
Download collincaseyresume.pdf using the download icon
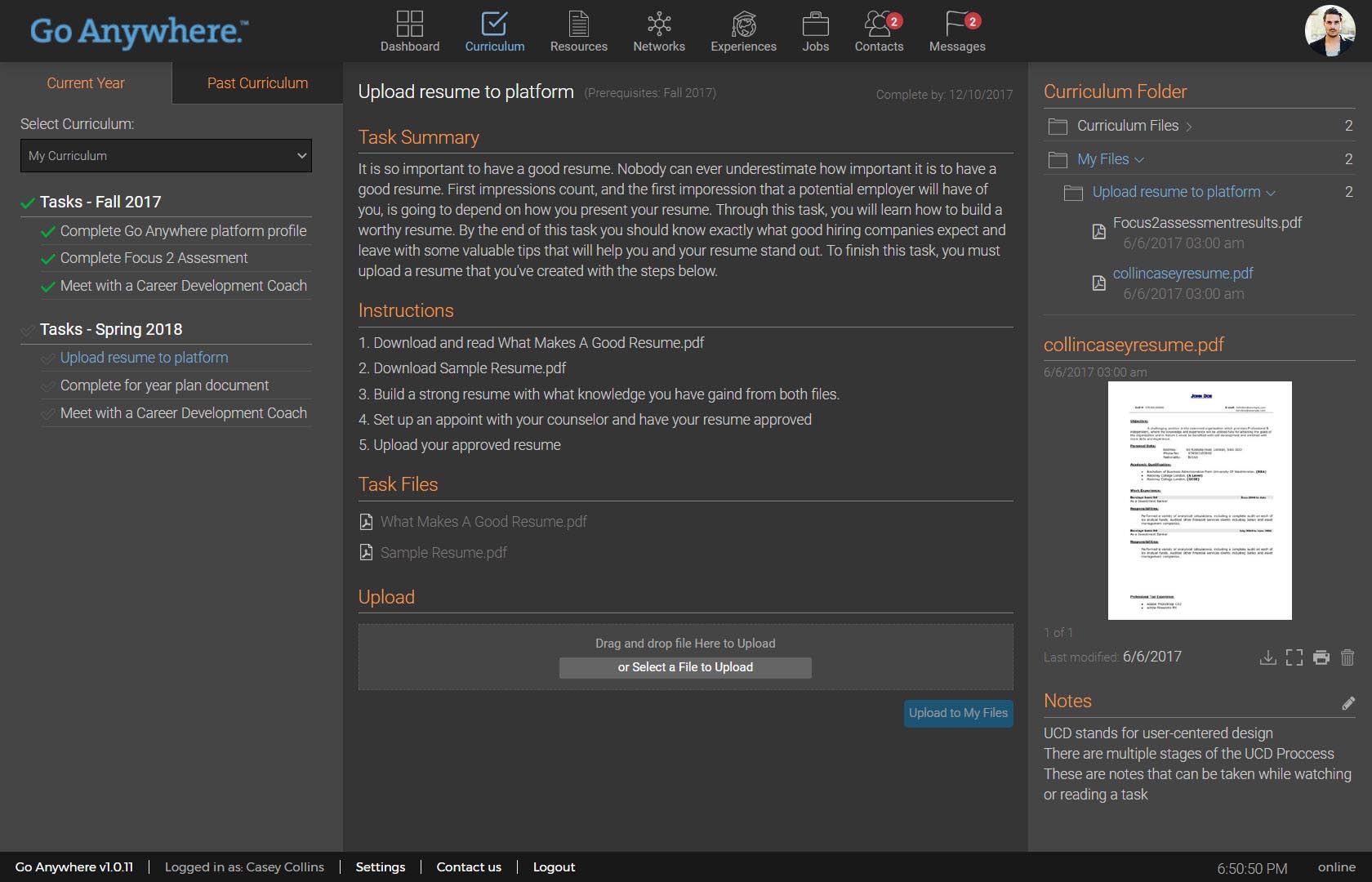pos(1267,657)
